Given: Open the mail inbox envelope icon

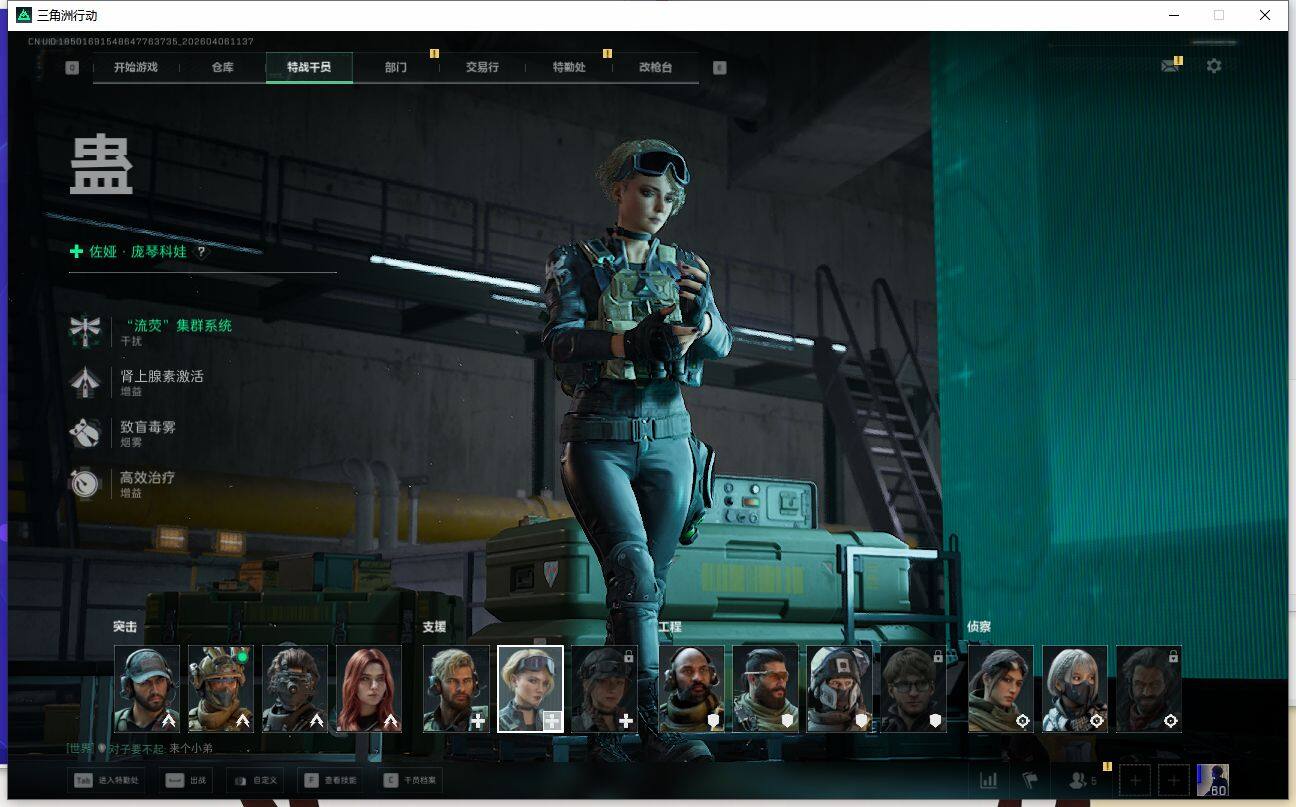Looking at the screenshot, I should click(x=1169, y=66).
